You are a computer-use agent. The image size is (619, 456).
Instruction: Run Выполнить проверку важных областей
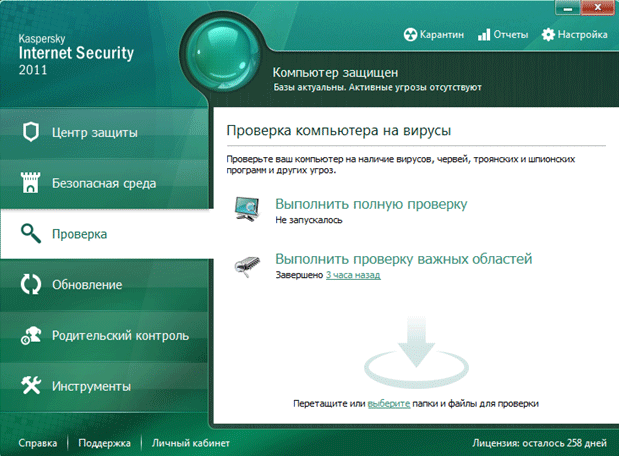tap(403, 259)
